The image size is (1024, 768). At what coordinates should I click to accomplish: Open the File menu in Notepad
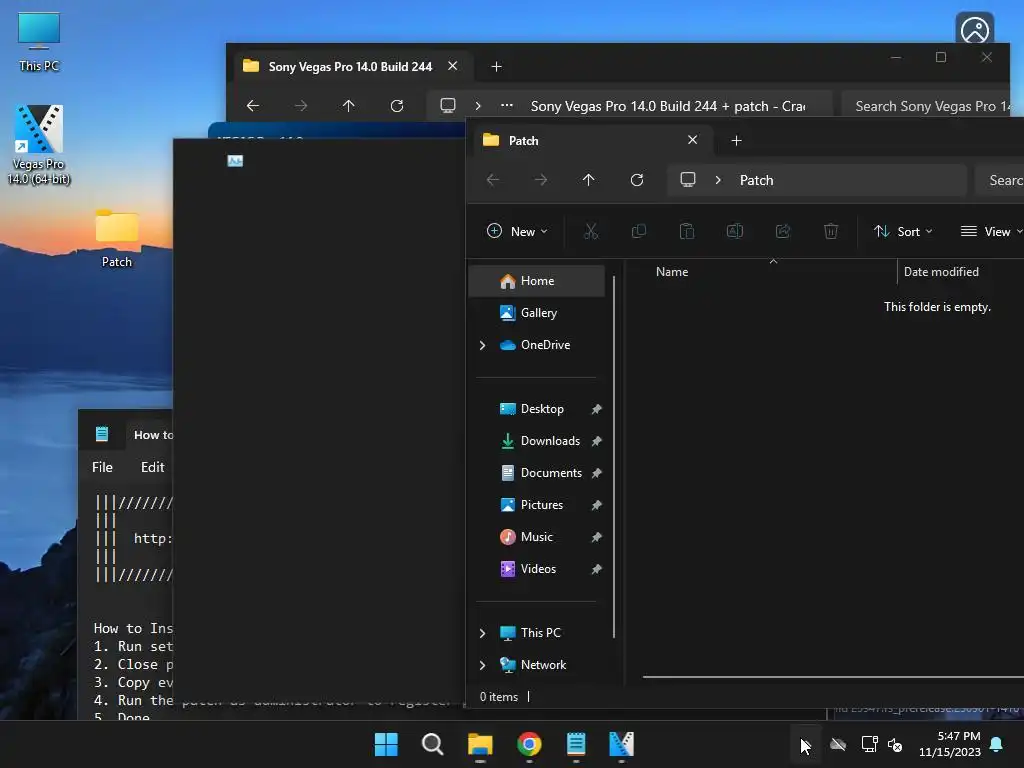pos(103,467)
